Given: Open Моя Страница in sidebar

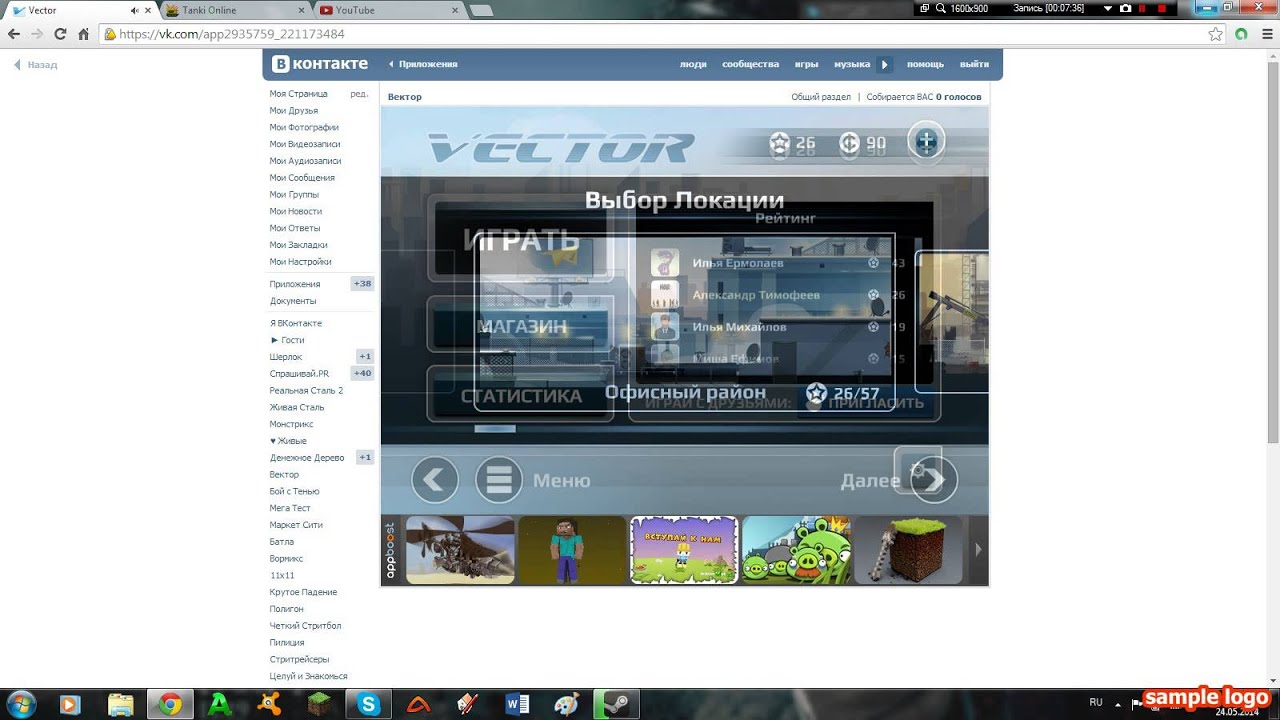Looking at the screenshot, I should point(298,94).
